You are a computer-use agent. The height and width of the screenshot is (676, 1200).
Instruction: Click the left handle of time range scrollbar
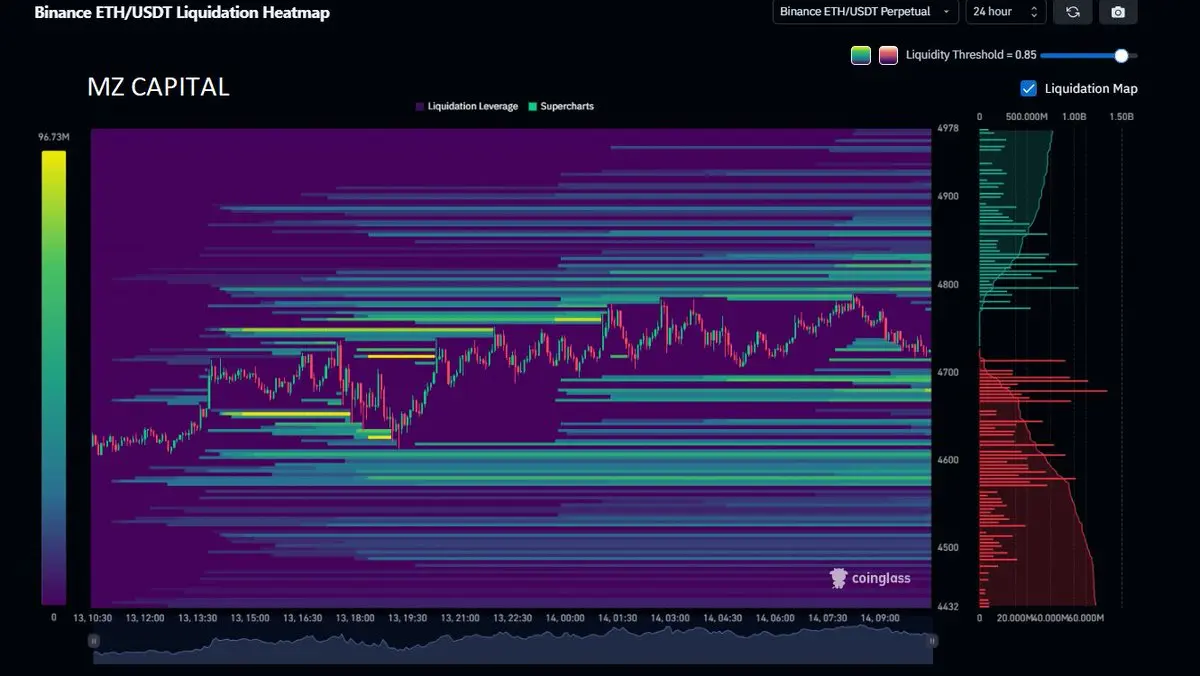tap(93, 641)
